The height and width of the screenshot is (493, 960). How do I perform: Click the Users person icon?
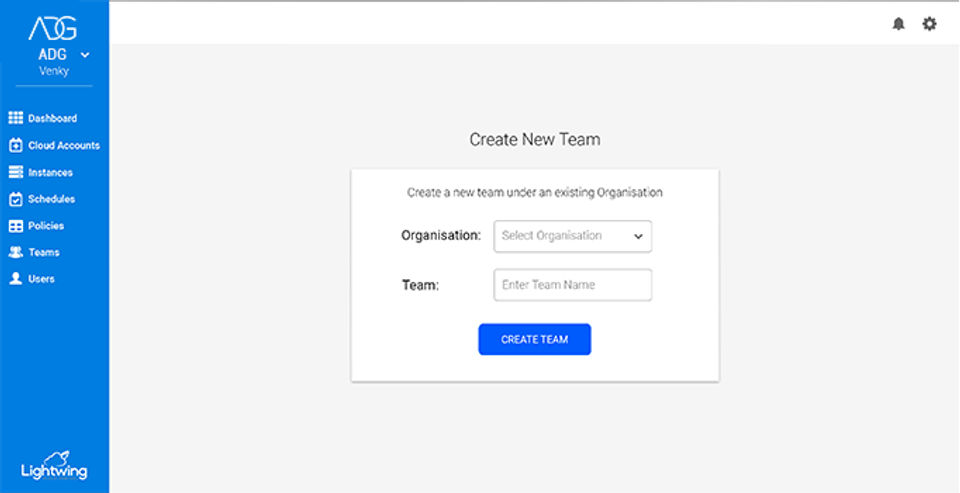coord(16,279)
